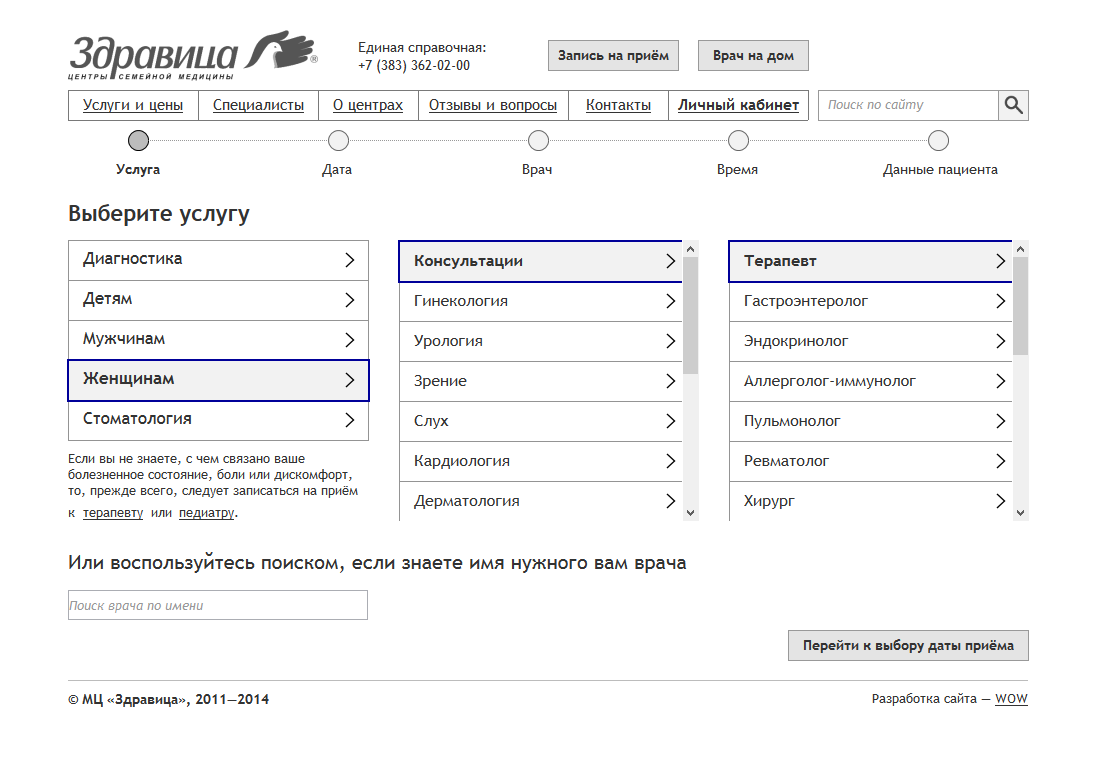Click the Услуга step circle
The image size is (1096, 781).
point(138,141)
